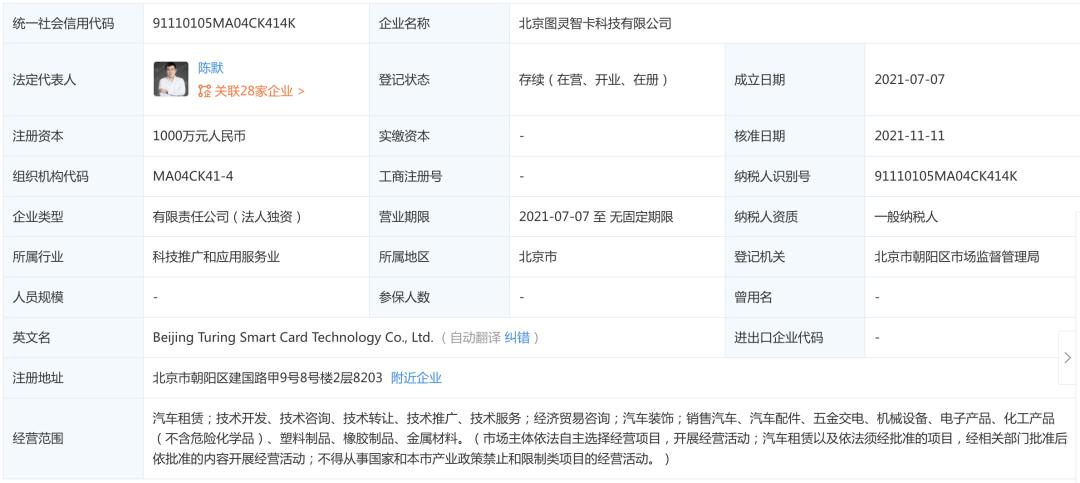Select the credit code 91110105MA04CK414K value
This screenshot has height=483, width=1080.
click(x=225, y=23)
